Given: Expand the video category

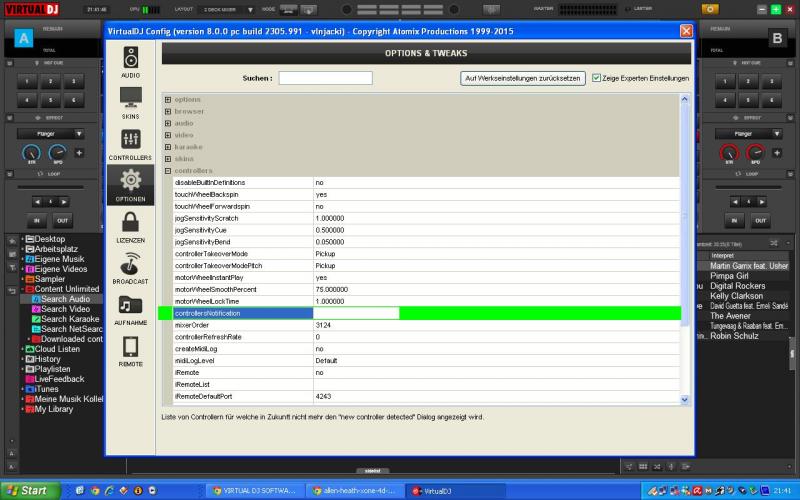Looking at the screenshot, I should coord(168,135).
